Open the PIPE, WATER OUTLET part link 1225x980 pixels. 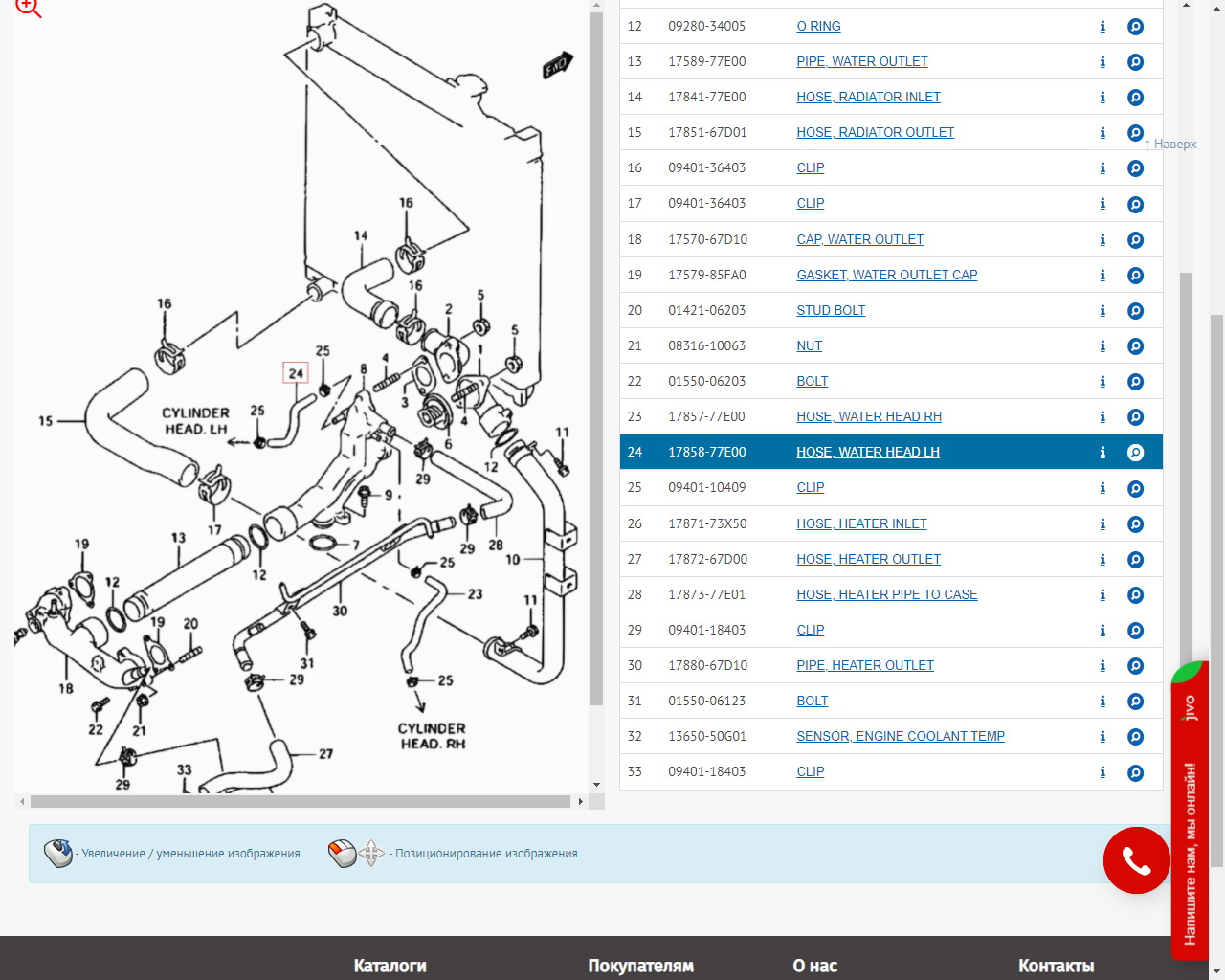pyautogui.click(x=861, y=61)
